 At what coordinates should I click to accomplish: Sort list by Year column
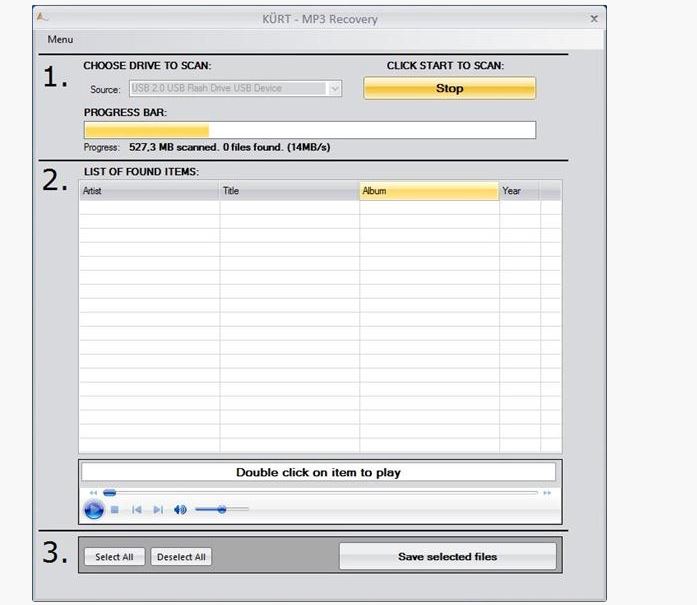tap(518, 191)
